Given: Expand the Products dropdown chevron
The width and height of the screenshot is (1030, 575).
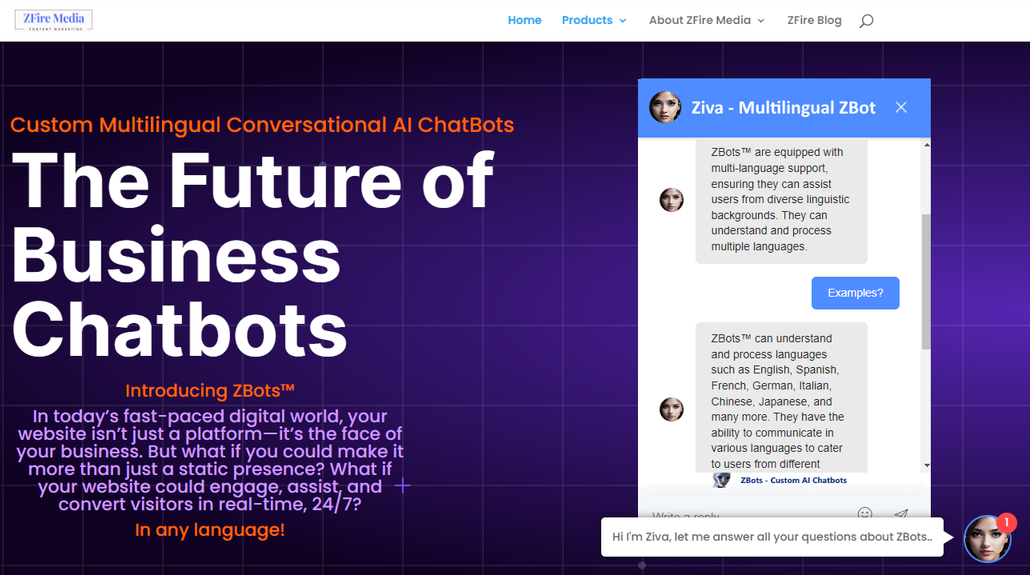Looking at the screenshot, I should pos(623,21).
